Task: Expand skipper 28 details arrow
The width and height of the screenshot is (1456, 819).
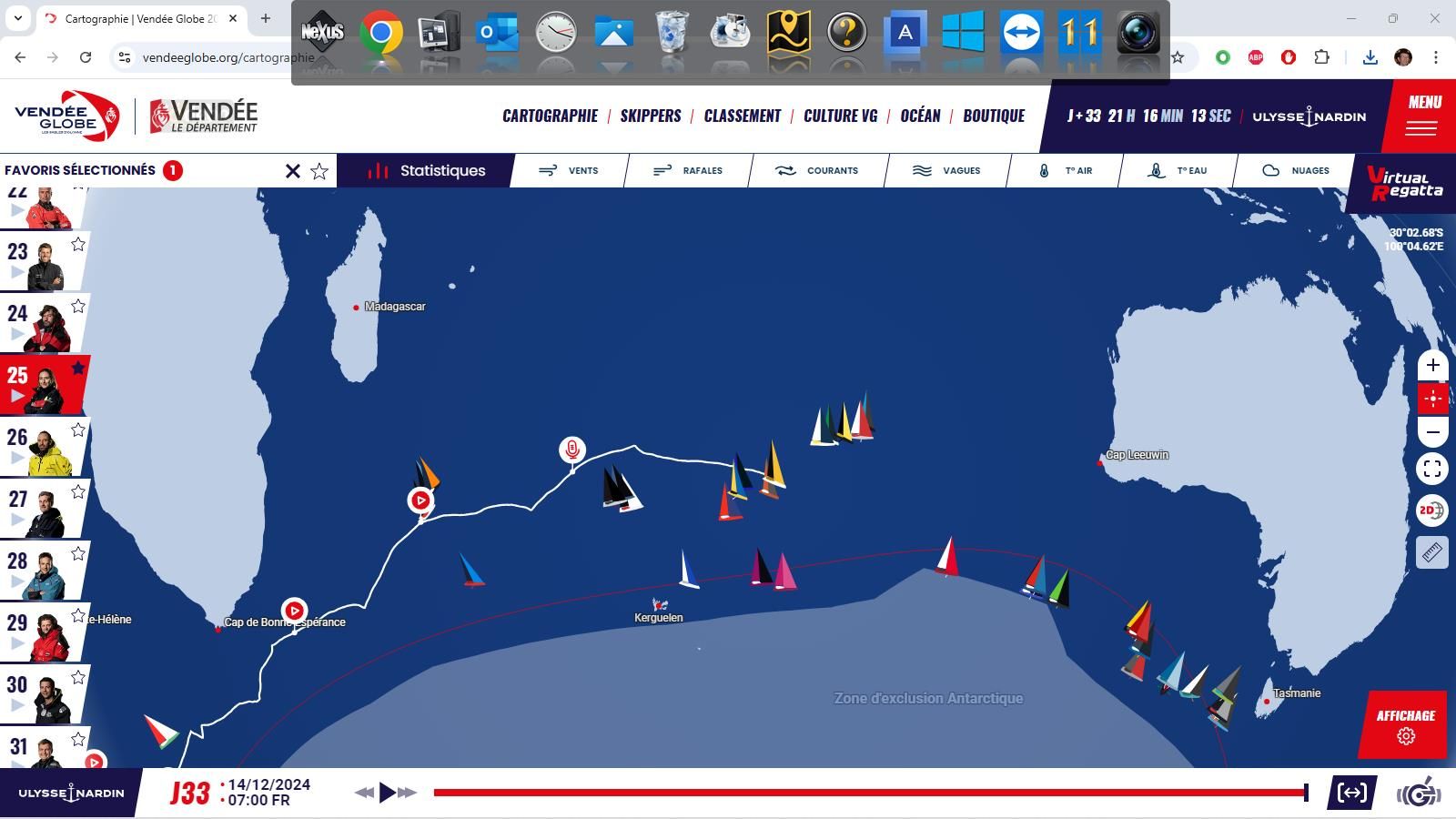Action: point(17,581)
